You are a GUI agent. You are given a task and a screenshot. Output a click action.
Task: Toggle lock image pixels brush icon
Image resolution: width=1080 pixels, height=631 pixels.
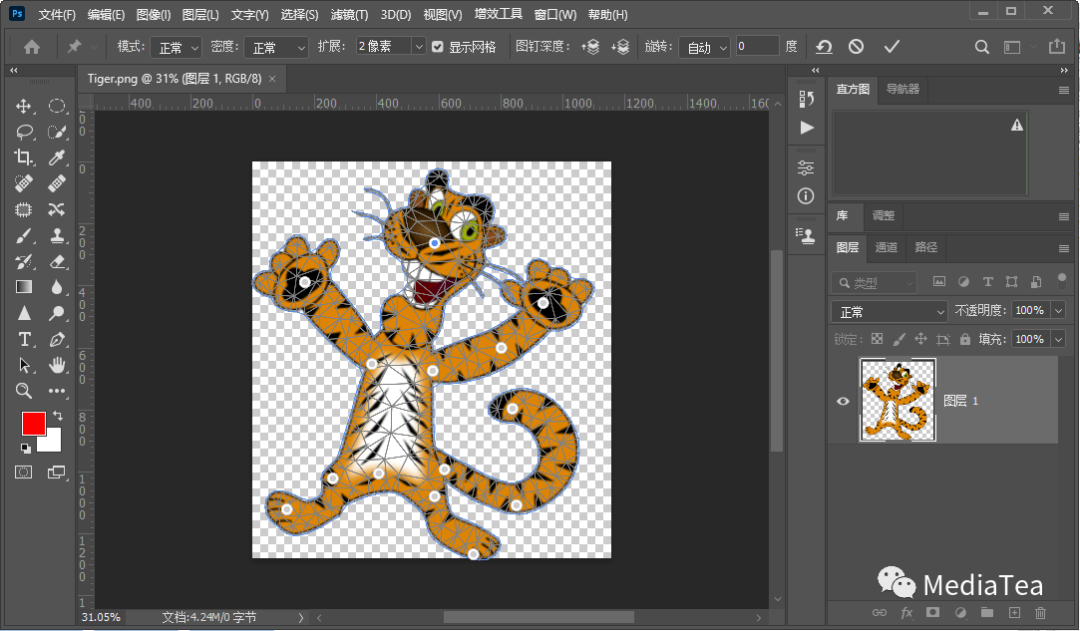899,339
